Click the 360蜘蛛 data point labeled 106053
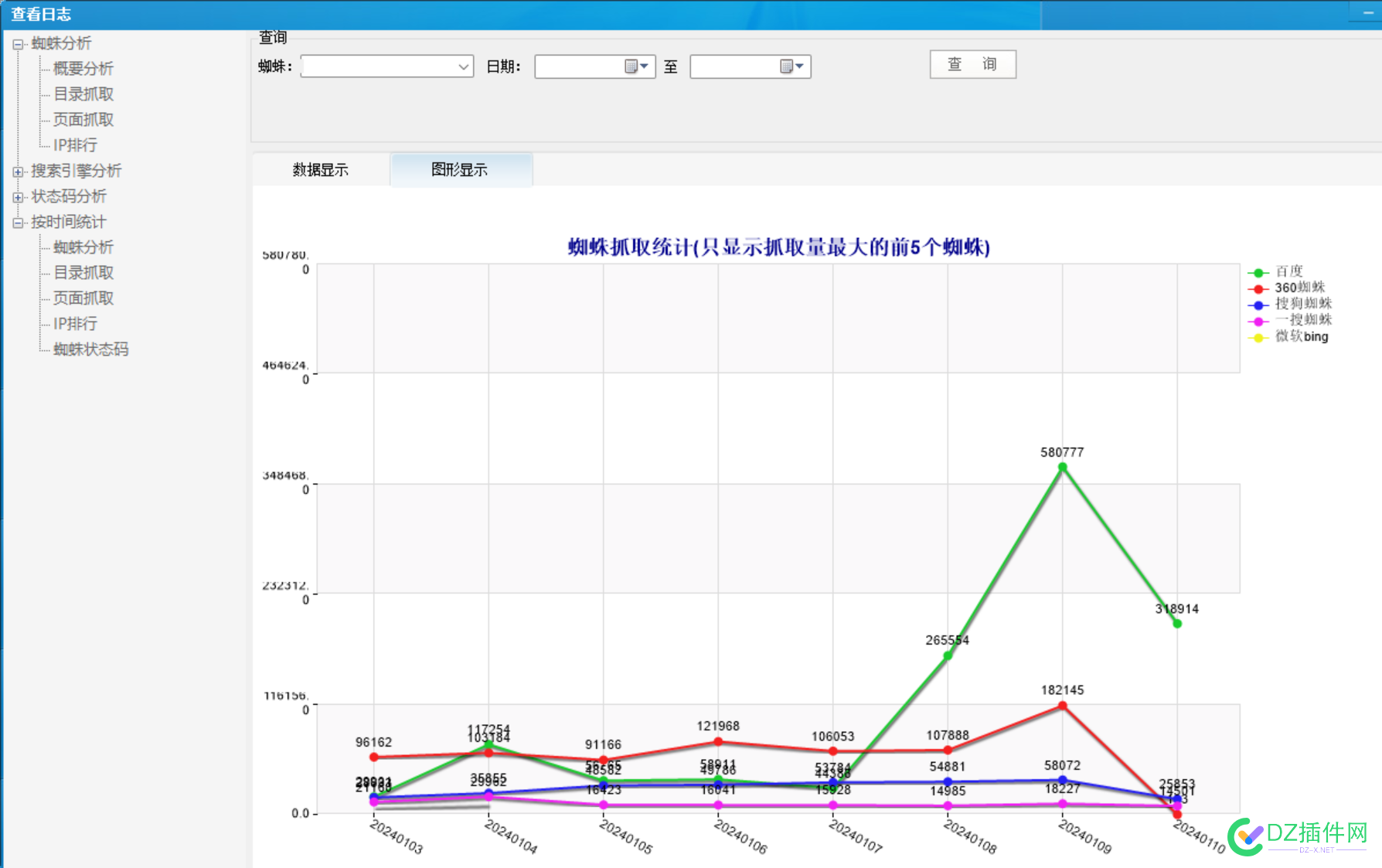This screenshot has height=868, width=1382. (x=832, y=751)
